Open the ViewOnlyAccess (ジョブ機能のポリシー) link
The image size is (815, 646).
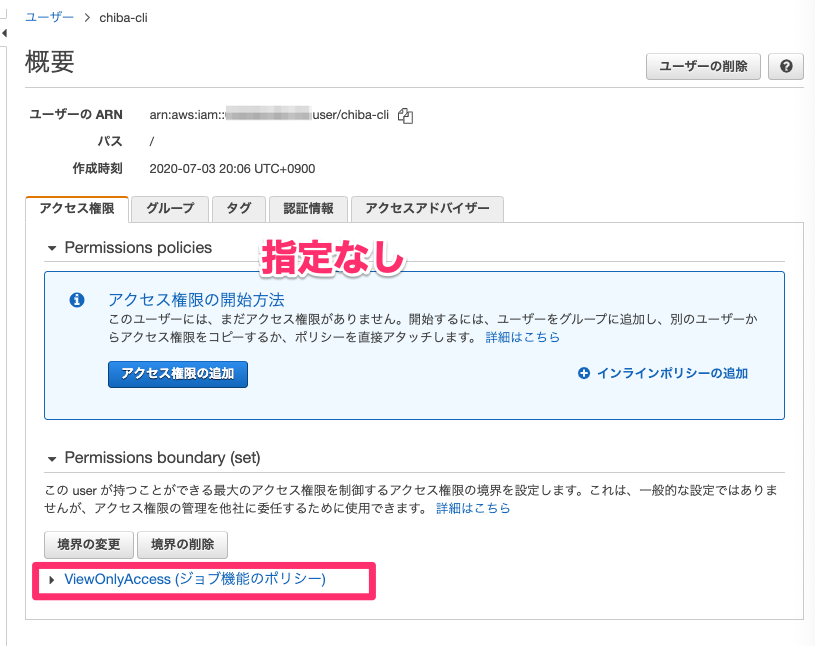coord(195,579)
